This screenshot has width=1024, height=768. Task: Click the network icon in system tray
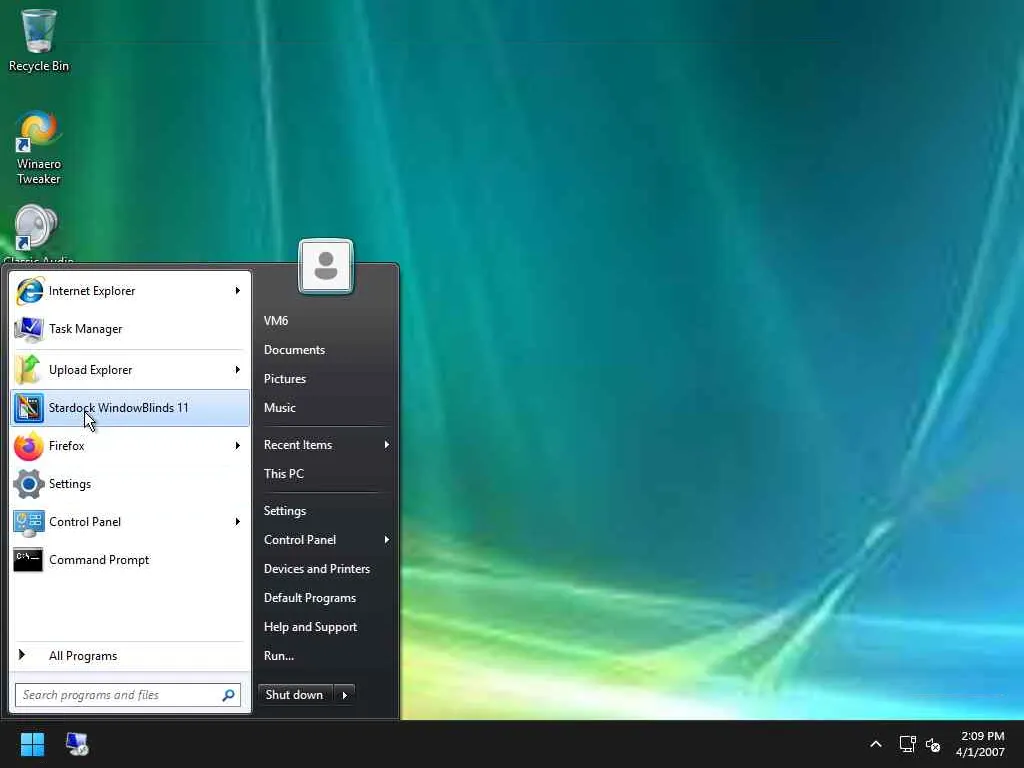907,744
